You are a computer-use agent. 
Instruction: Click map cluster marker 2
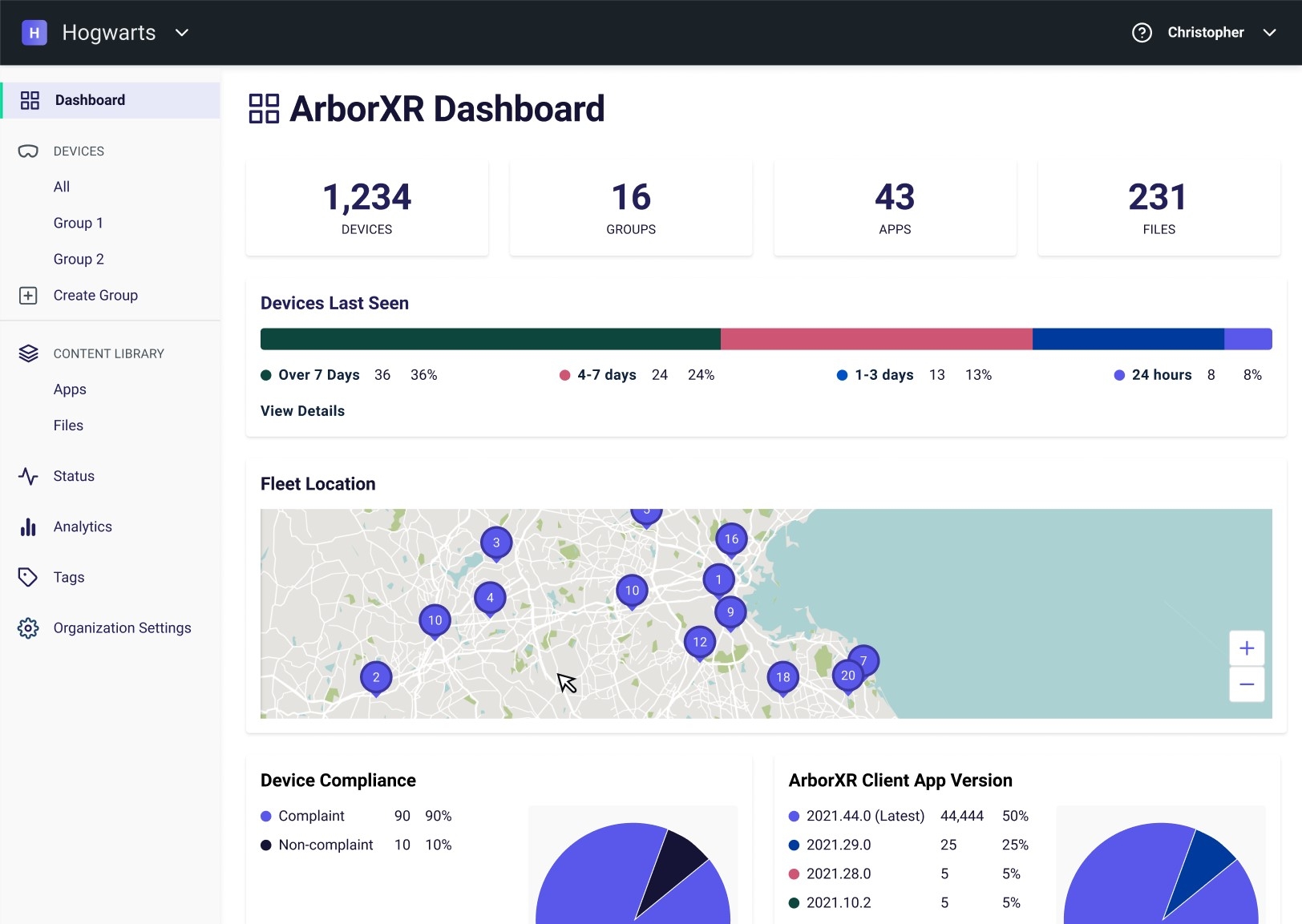click(376, 678)
